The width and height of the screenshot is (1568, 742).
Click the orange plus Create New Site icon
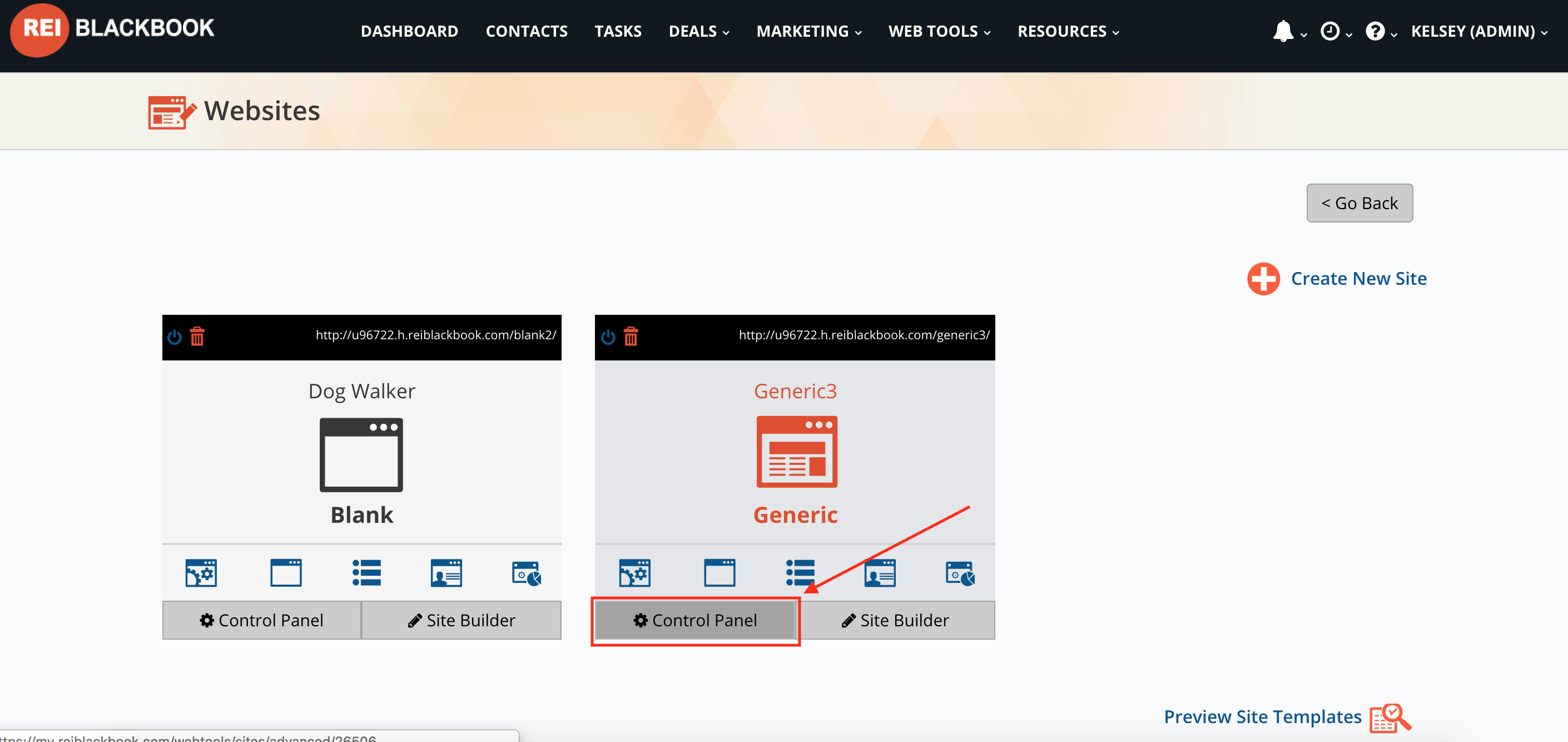[x=1263, y=279]
